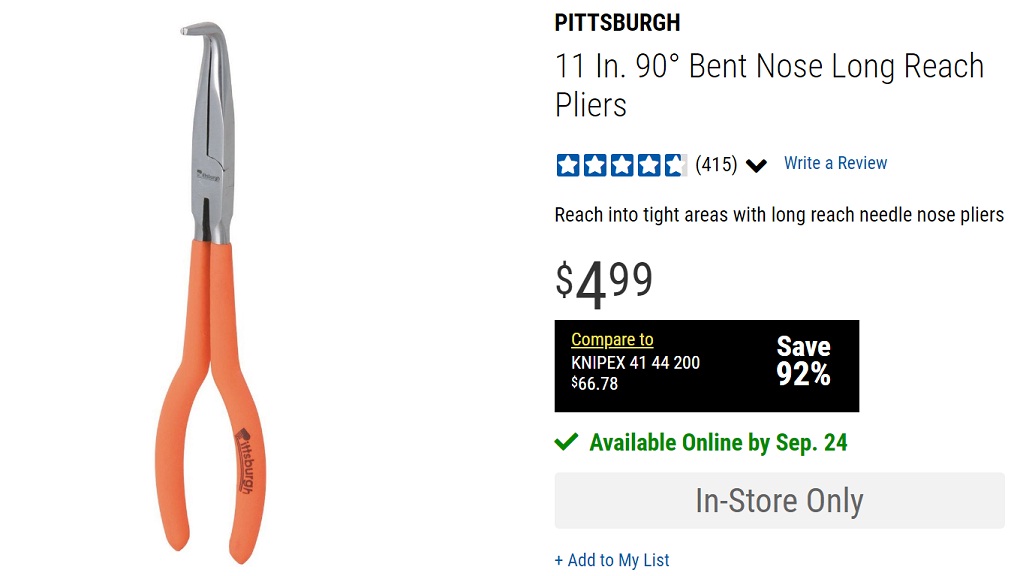The height and width of the screenshot is (576, 1011).
Task: Click the $4.99 price display
Action: click(601, 280)
